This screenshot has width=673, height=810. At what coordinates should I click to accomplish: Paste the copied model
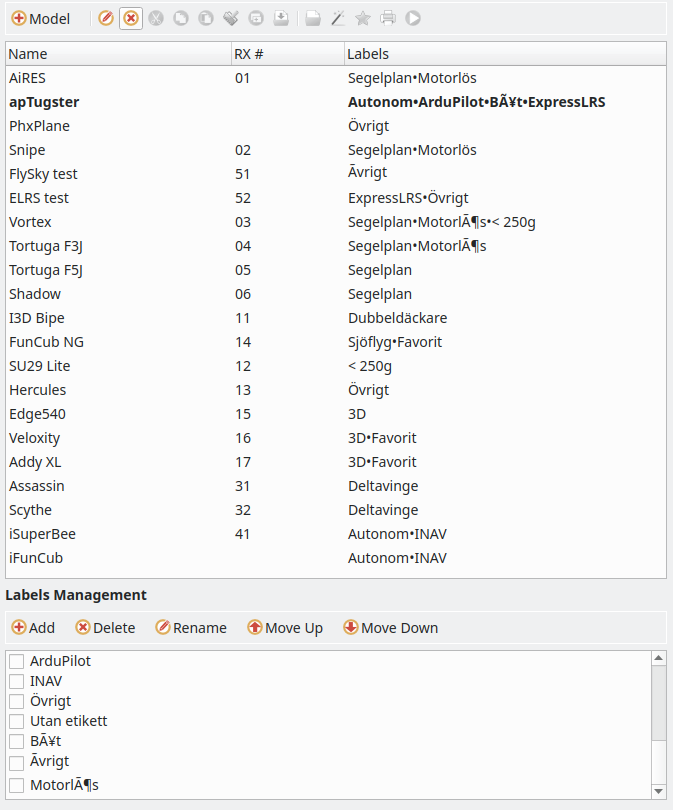[204, 18]
